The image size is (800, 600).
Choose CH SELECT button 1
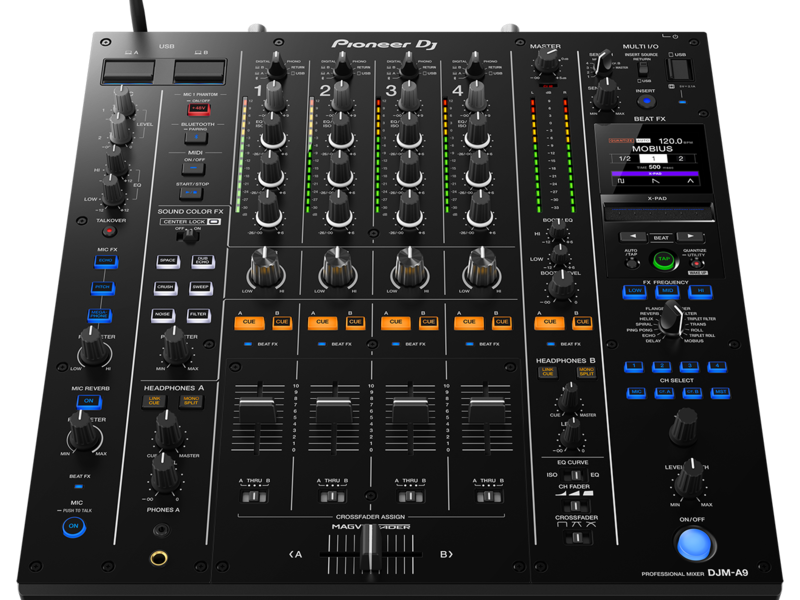point(634,366)
